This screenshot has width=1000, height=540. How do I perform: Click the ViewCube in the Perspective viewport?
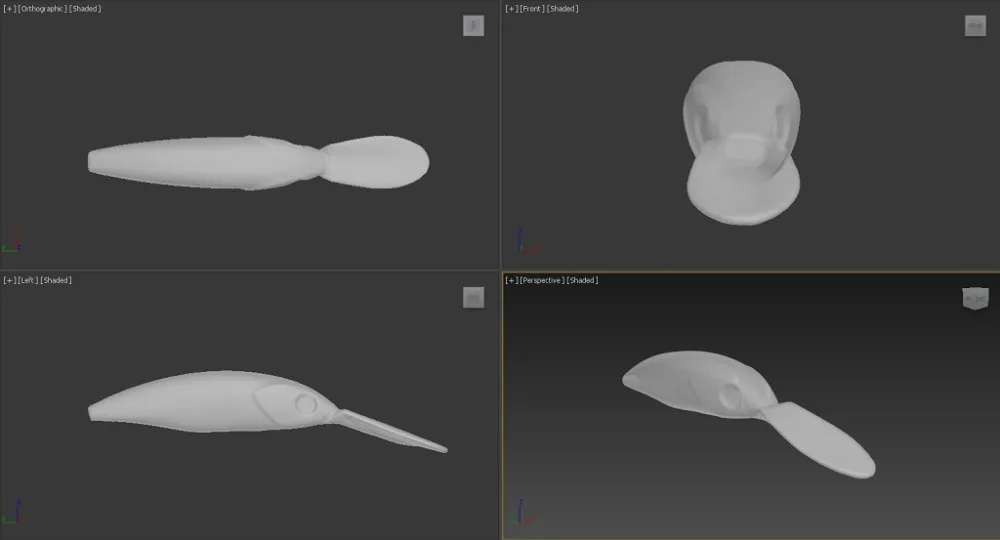pos(974,298)
